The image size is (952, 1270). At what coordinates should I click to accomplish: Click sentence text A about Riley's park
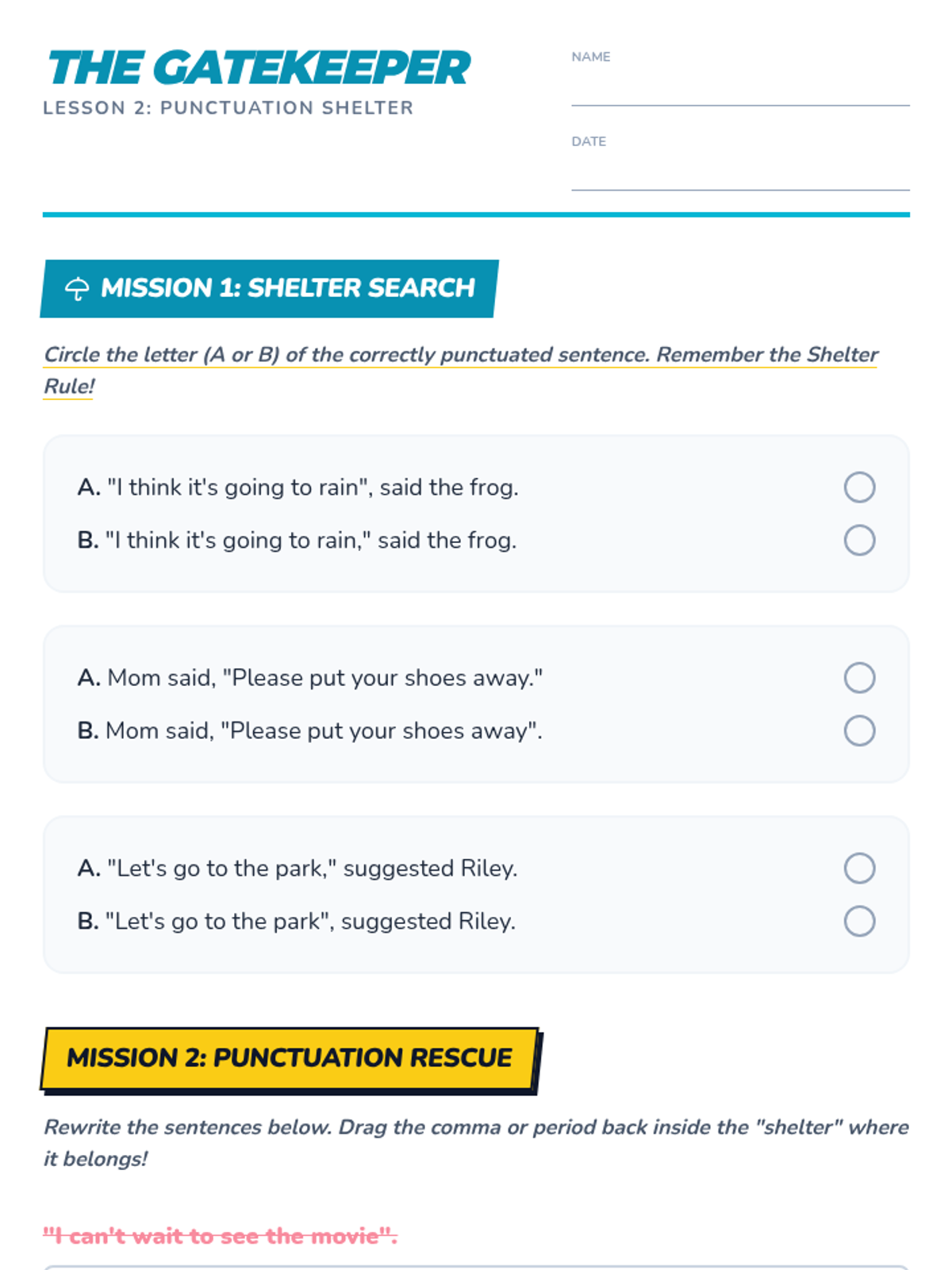[x=297, y=868]
